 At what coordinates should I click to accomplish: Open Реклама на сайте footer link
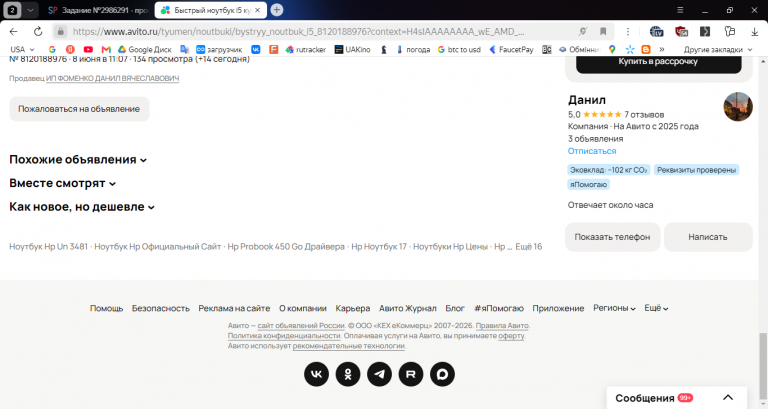pyautogui.click(x=234, y=309)
